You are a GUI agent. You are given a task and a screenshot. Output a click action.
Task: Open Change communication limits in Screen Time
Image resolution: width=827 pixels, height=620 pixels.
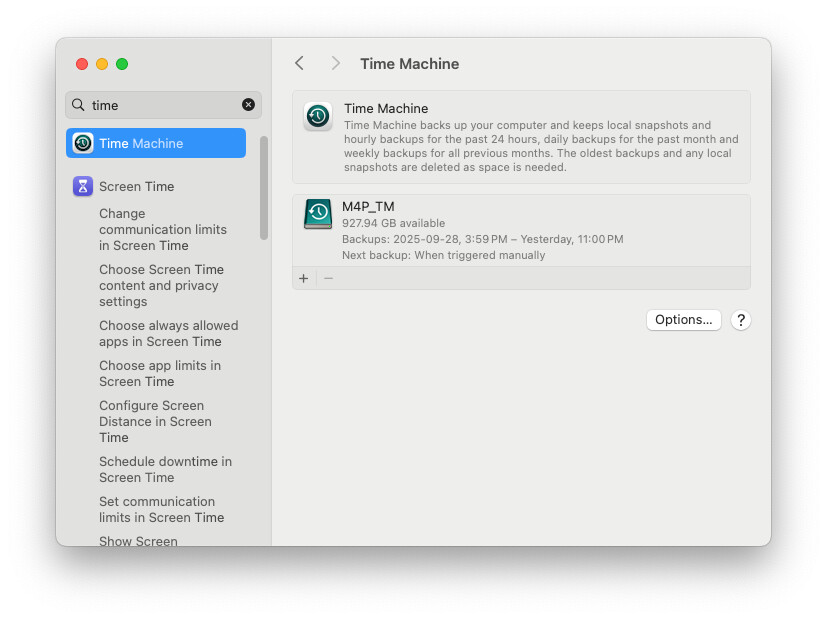coord(163,229)
